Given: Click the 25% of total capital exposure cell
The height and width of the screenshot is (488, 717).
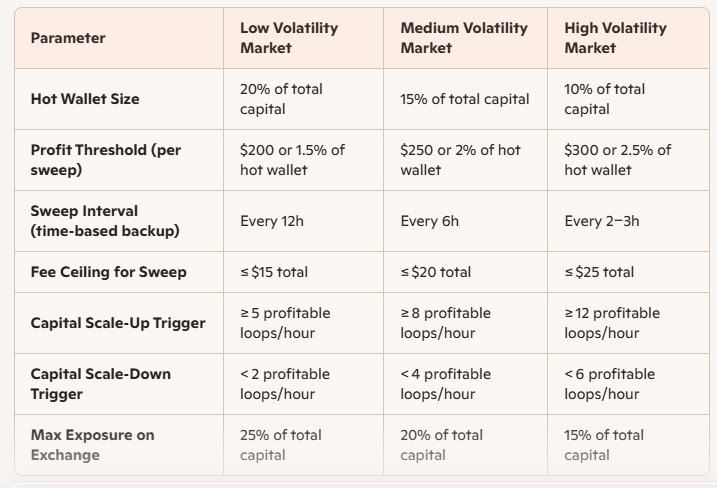Looking at the screenshot, I should 282,445.
